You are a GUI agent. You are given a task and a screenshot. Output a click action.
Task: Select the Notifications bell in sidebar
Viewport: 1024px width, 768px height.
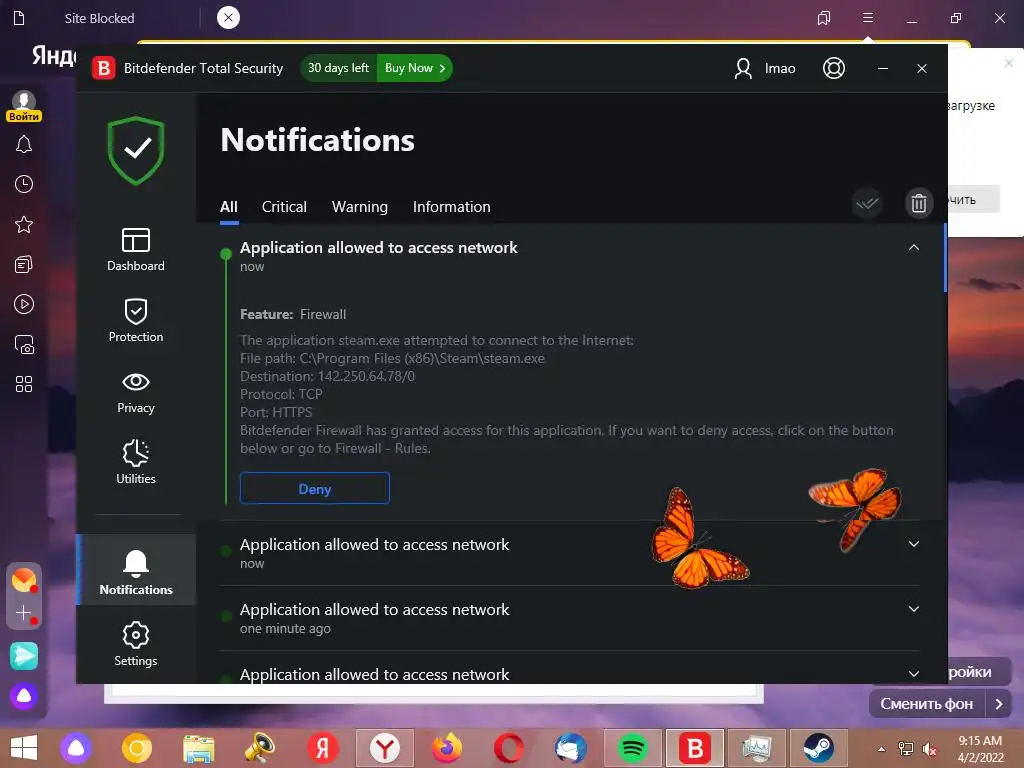coord(136,571)
